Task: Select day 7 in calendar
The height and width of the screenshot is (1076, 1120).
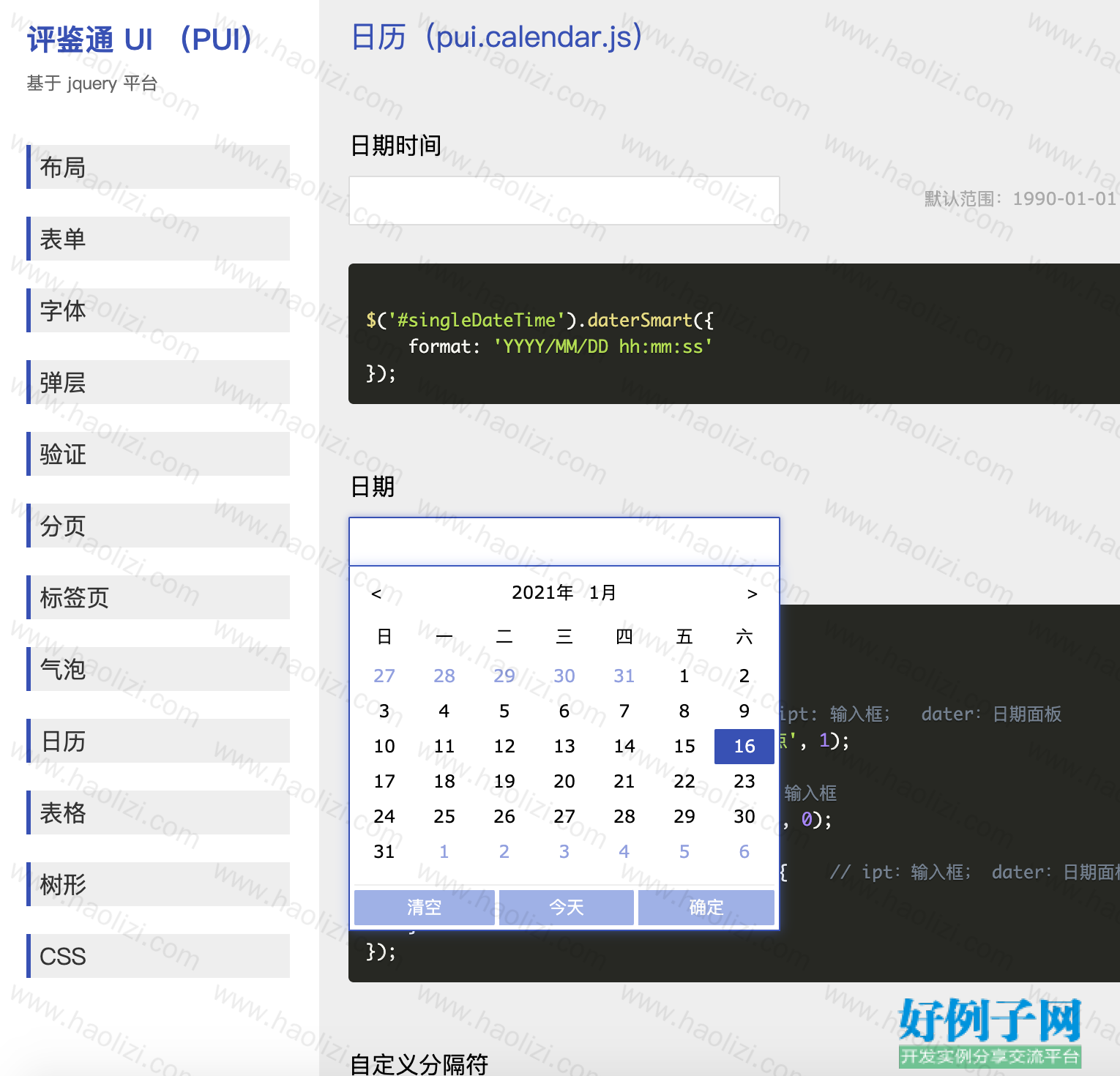Action: click(x=624, y=711)
